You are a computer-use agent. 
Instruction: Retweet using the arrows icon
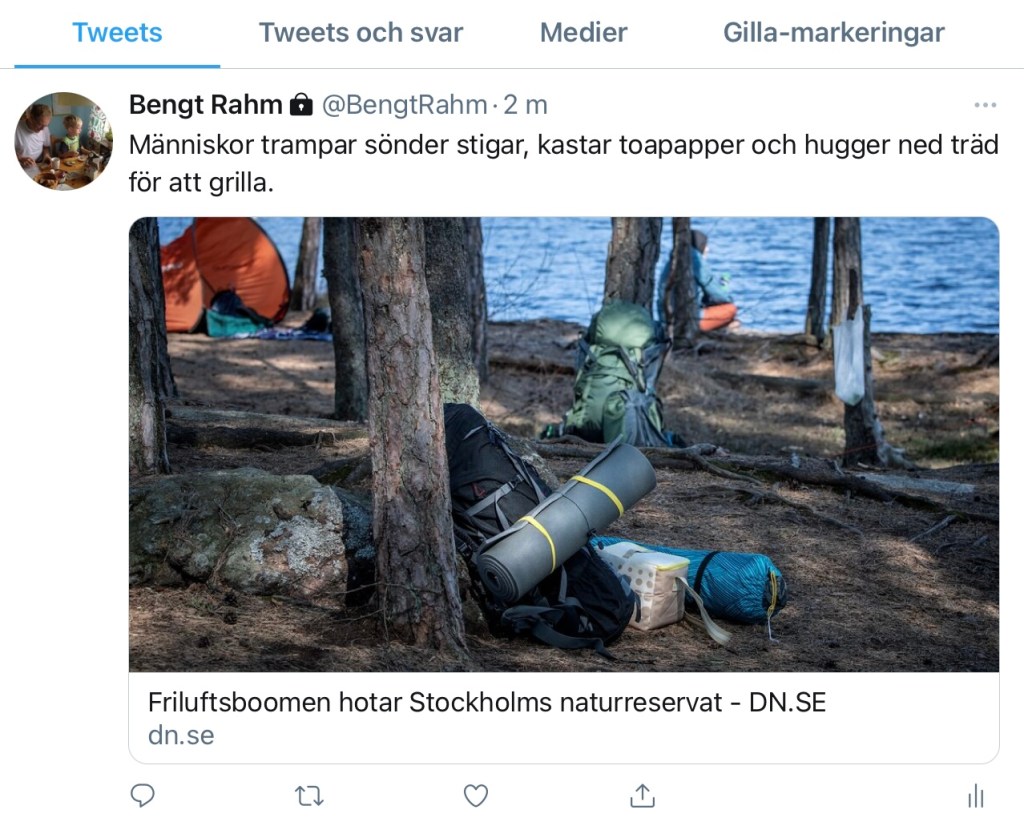[x=309, y=796]
